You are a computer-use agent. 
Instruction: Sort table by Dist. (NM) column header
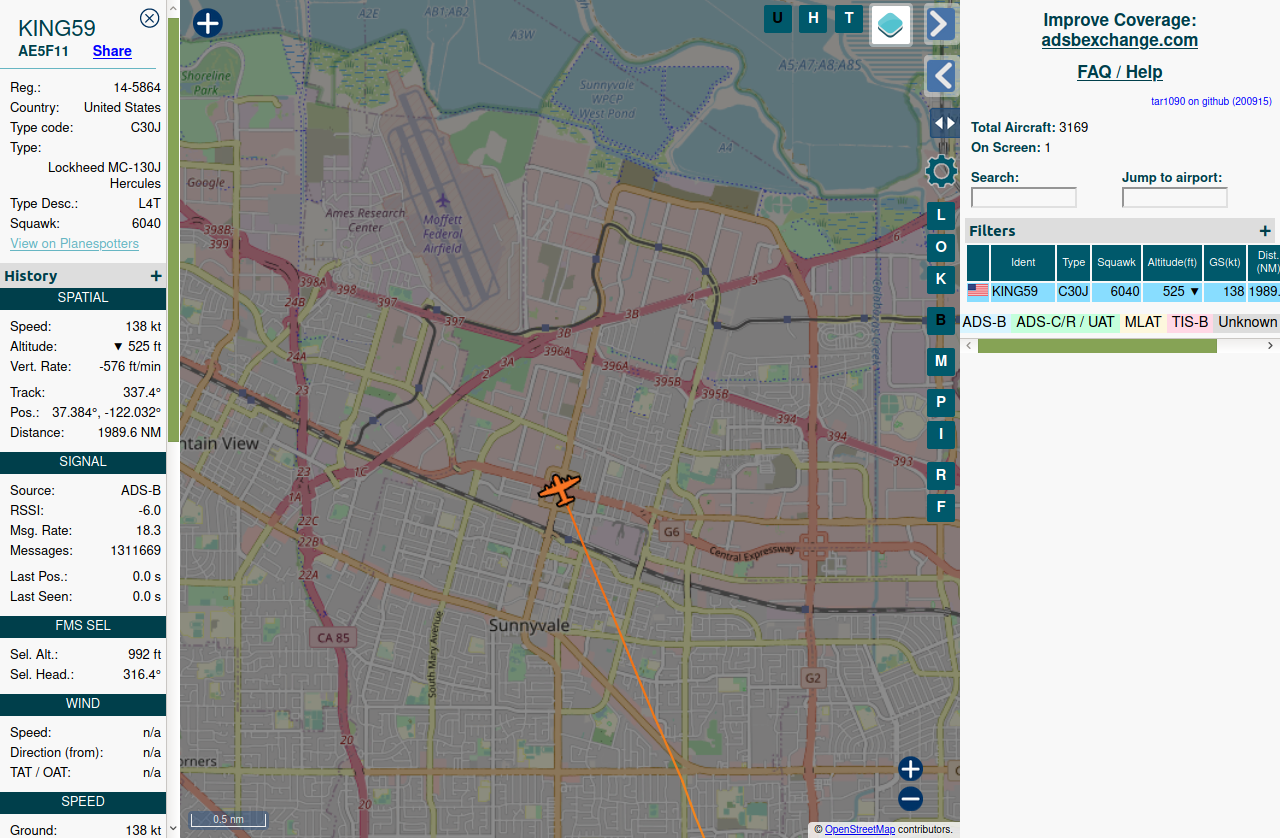(1265, 263)
